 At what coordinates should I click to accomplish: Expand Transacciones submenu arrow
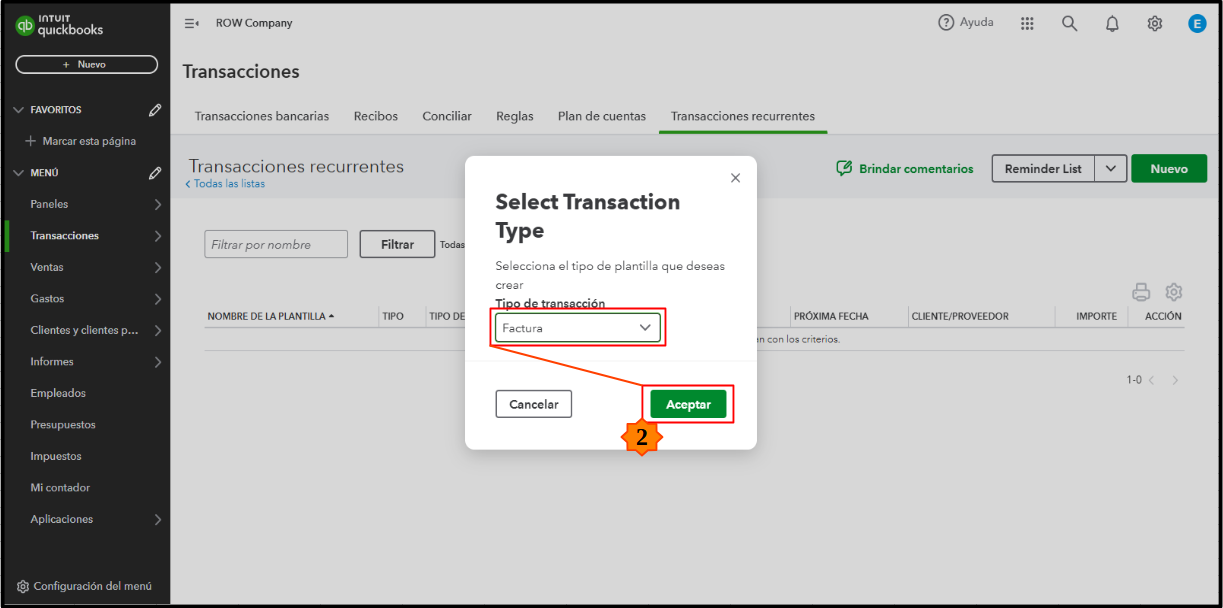pos(157,236)
